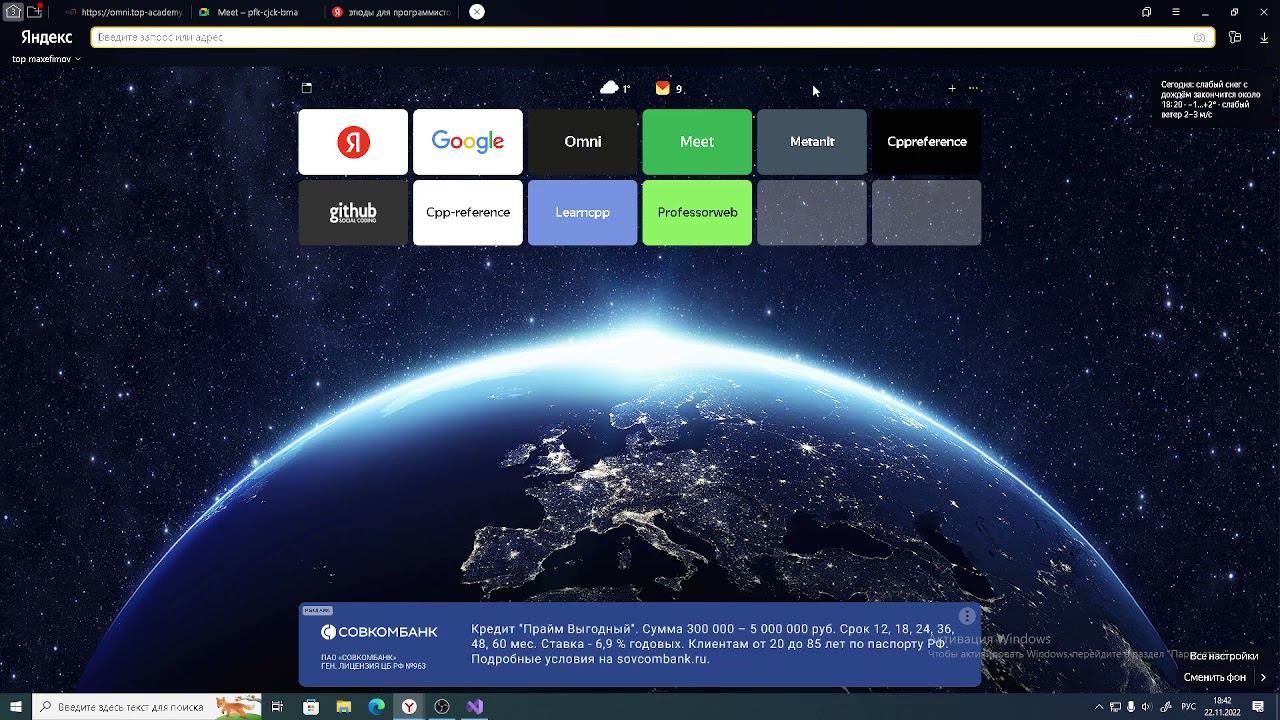
Task: Open the cloud weather widget
Action: click(x=614, y=88)
